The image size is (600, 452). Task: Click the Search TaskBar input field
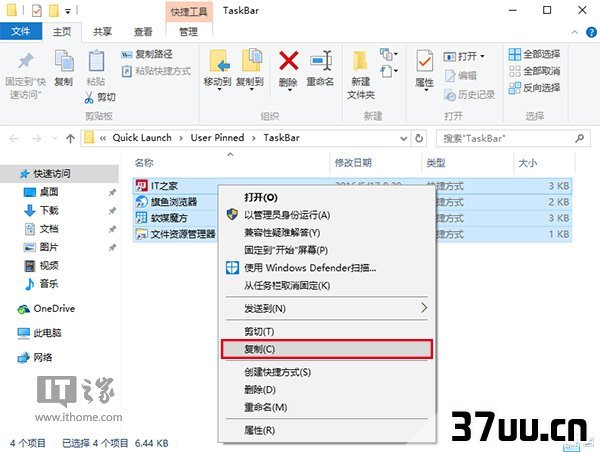click(x=513, y=138)
